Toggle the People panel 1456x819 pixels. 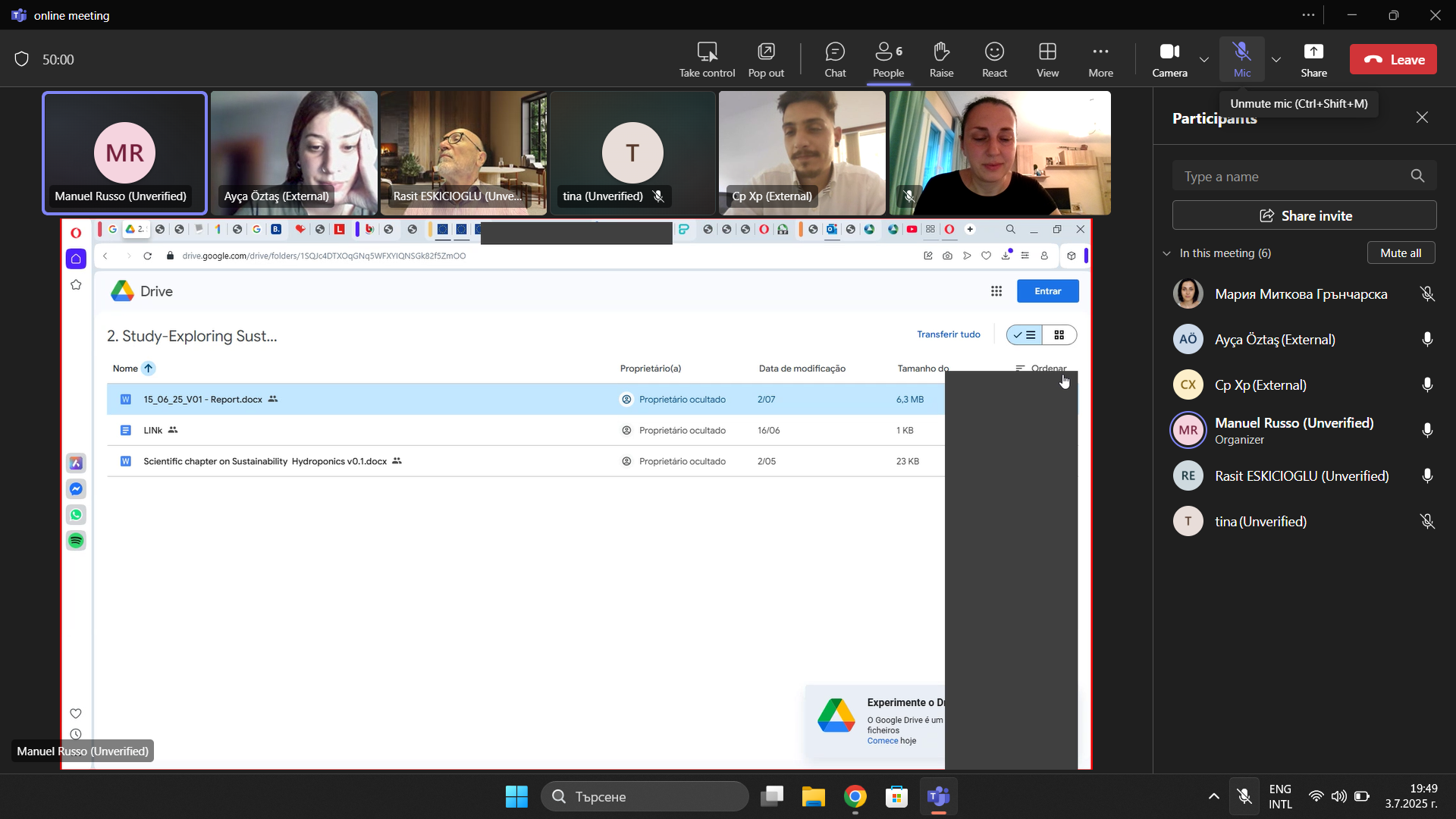click(x=888, y=59)
